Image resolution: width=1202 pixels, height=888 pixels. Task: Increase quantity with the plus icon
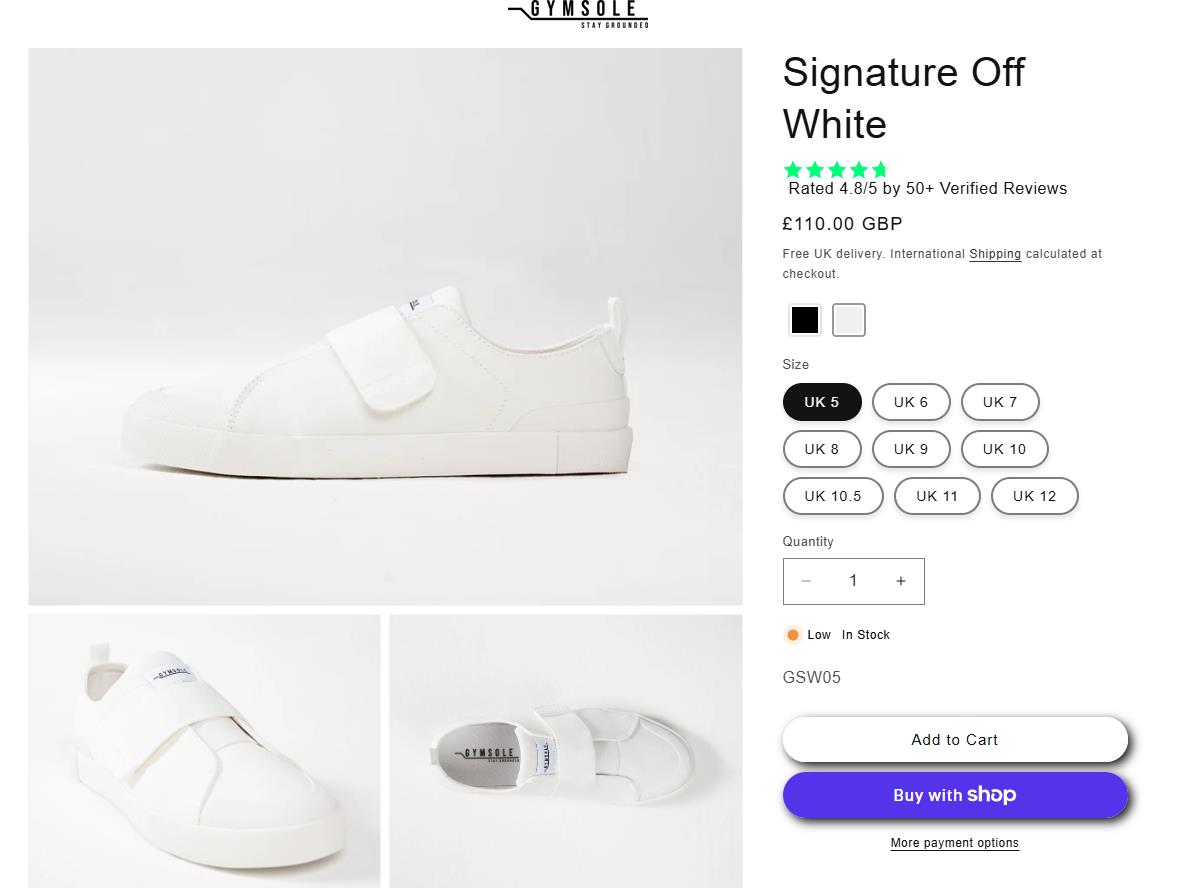(901, 581)
